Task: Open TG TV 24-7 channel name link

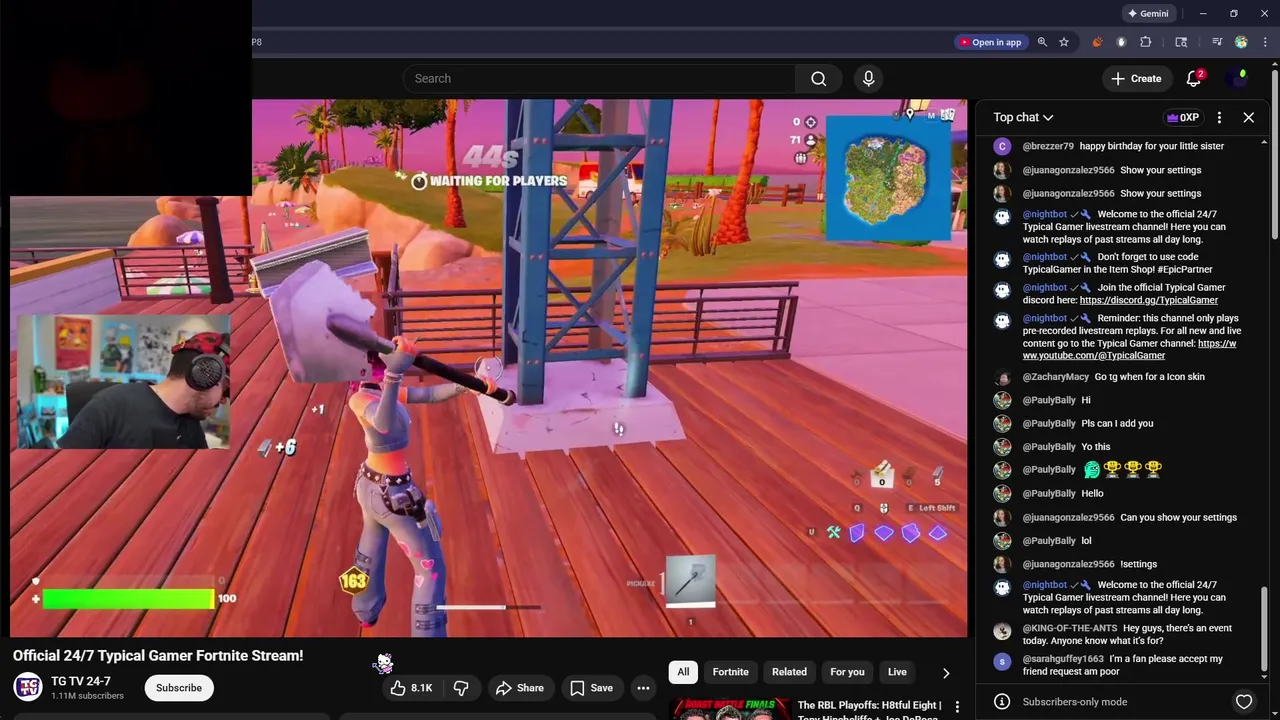Action: [81, 681]
